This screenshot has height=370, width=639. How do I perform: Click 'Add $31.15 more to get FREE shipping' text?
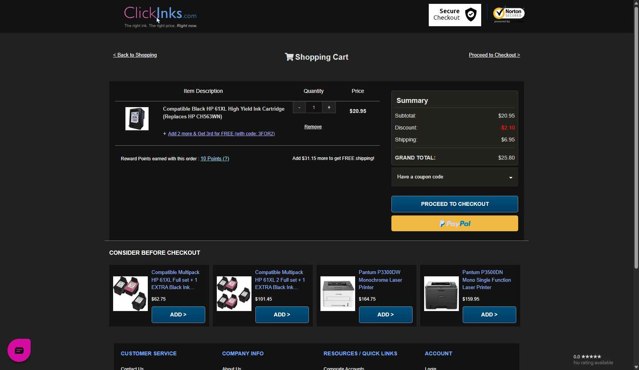click(x=333, y=158)
